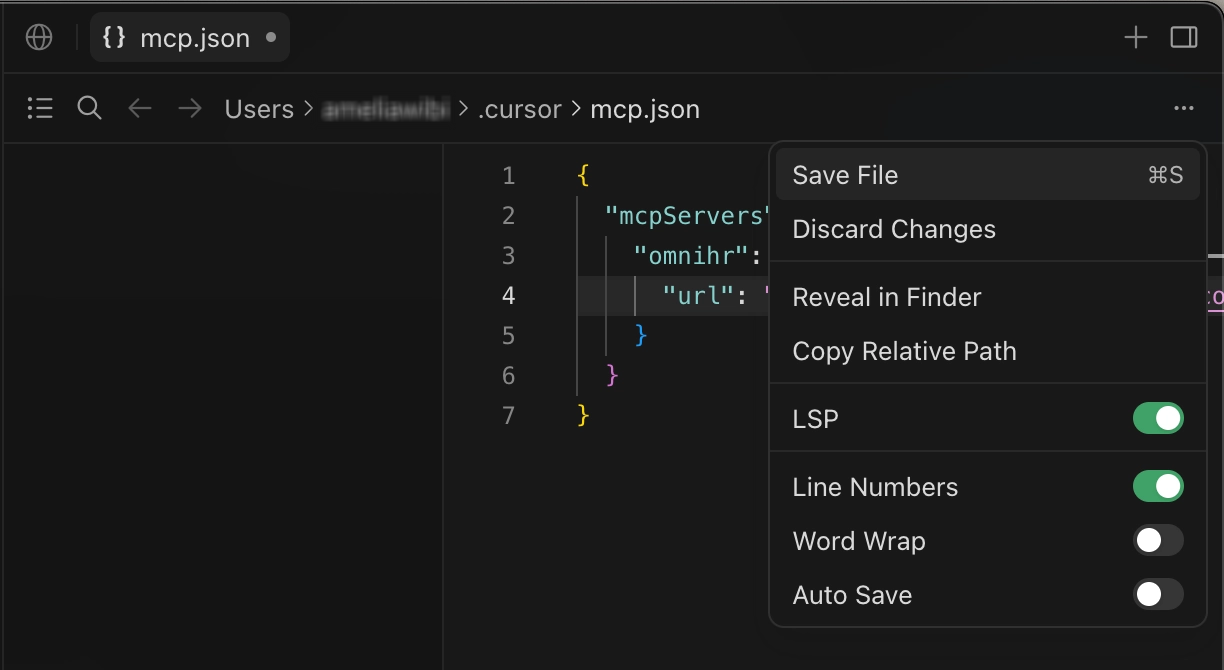Click the globe icon in tab bar
The image size is (1224, 670).
39,38
